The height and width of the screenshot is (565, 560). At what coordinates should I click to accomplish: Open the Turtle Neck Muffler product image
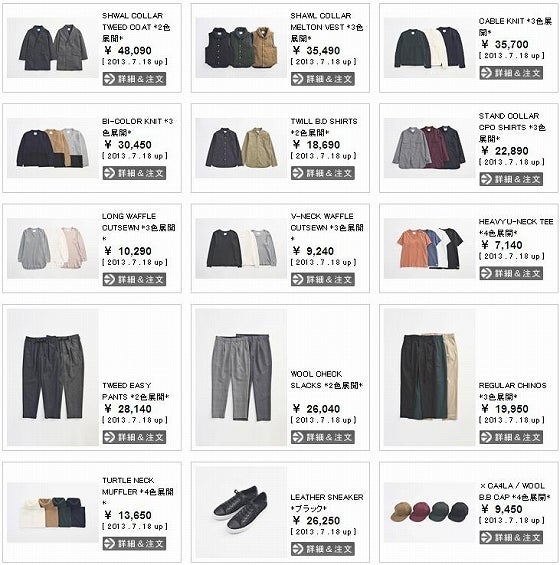pos(53,512)
